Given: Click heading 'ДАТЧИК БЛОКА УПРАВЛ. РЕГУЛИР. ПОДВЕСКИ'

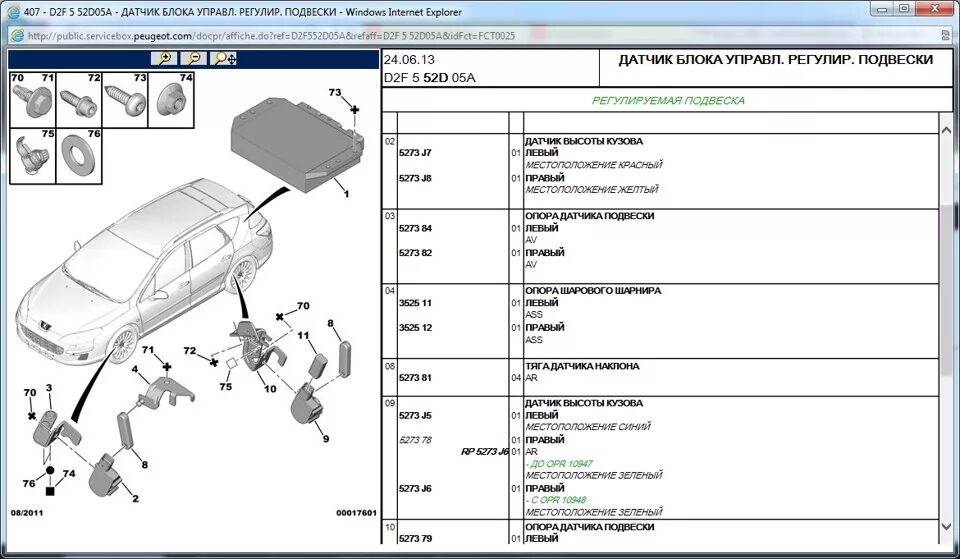Looking at the screenshot, I should point(776,60).
